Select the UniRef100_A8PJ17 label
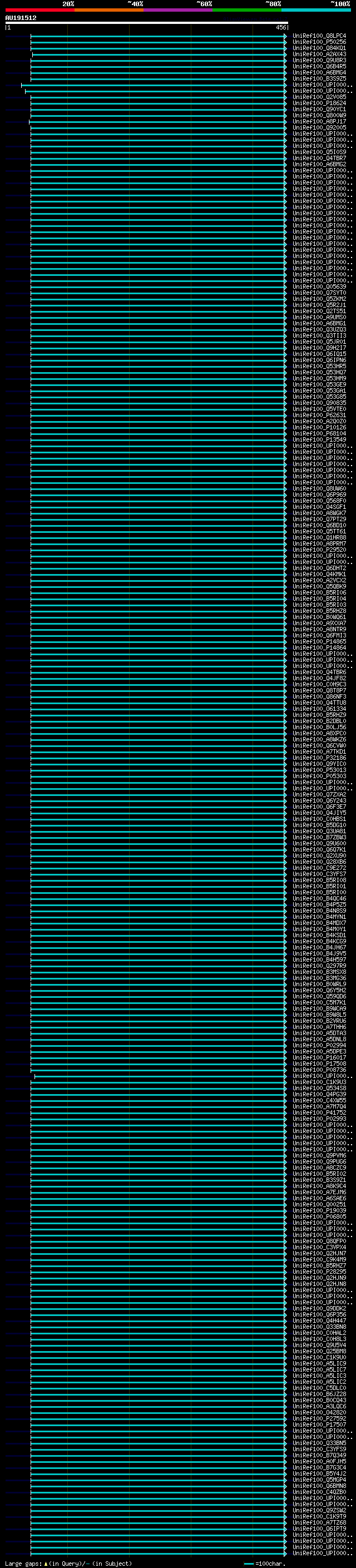This screenshot has width=356, height=1568. point(319,122)
